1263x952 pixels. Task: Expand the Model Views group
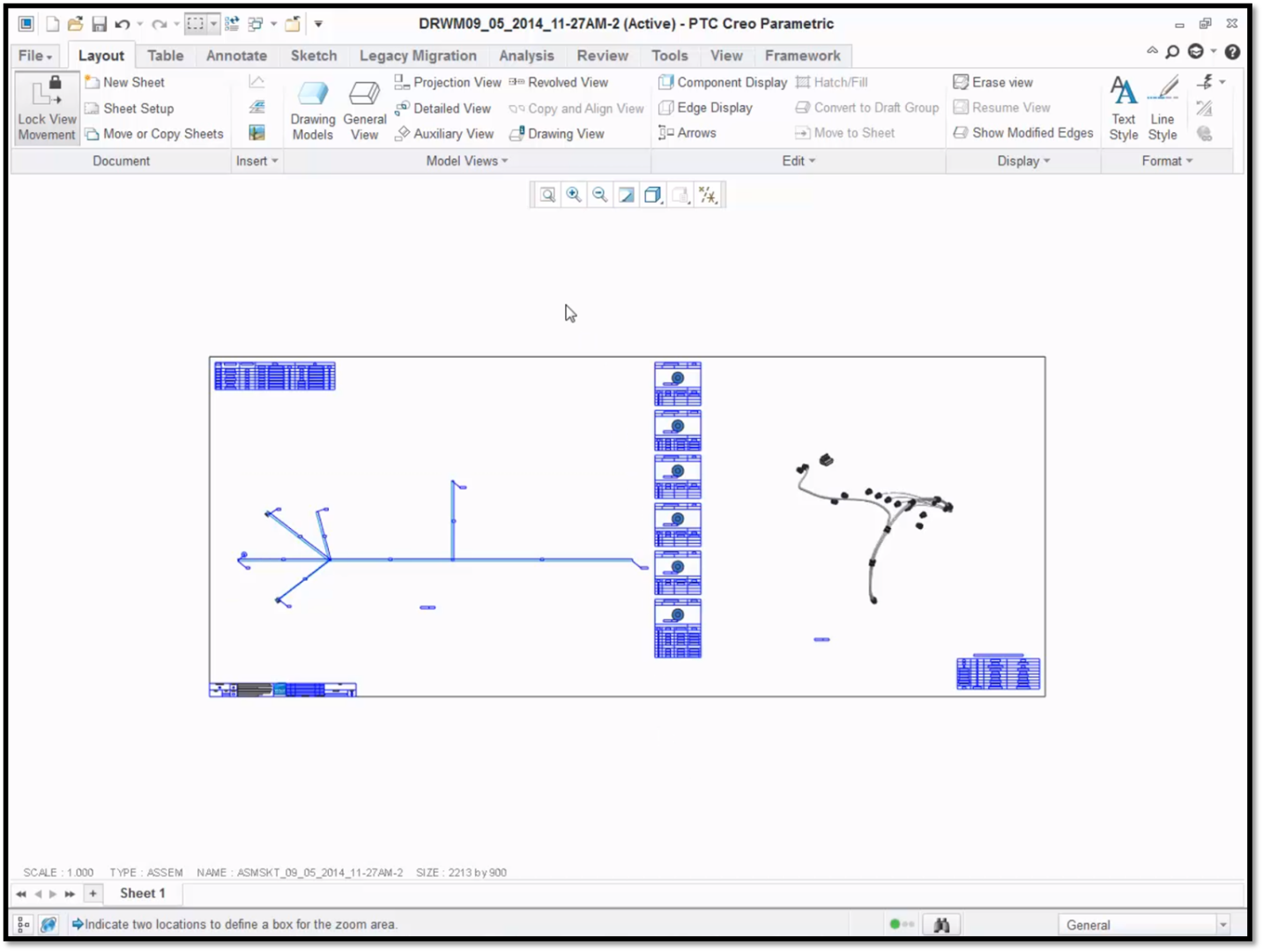point(467,161)
